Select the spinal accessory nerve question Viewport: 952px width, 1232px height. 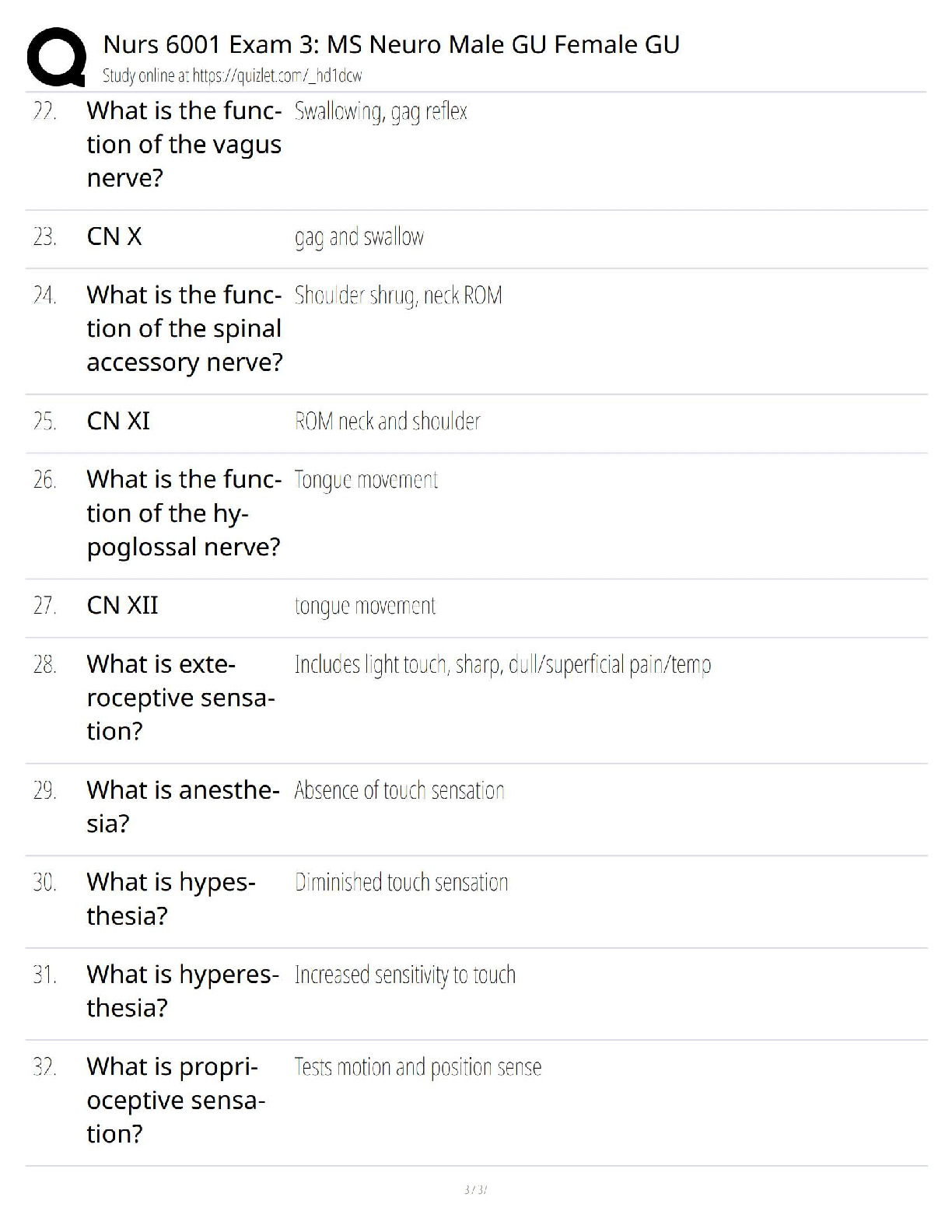[185, 329]
